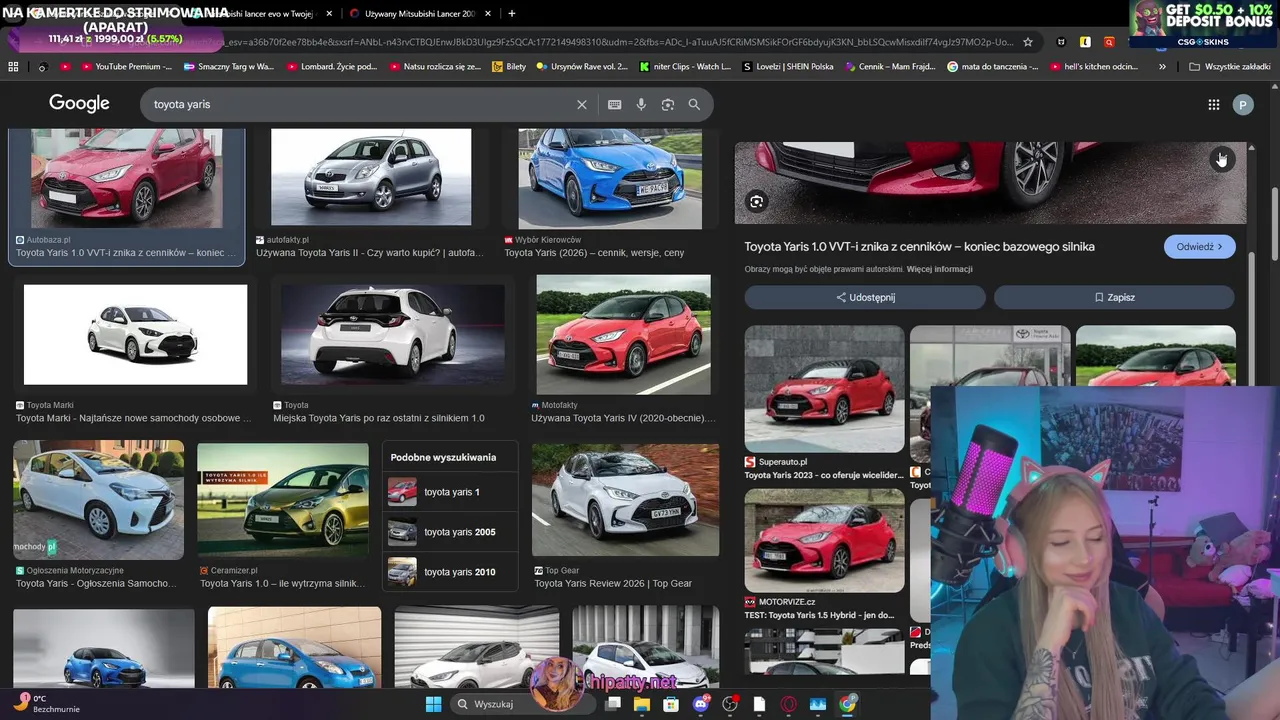Open Miejska Toyota Yaris white rear thumbnail
This screenshot has height=720, width=1280.
(393, 335)
